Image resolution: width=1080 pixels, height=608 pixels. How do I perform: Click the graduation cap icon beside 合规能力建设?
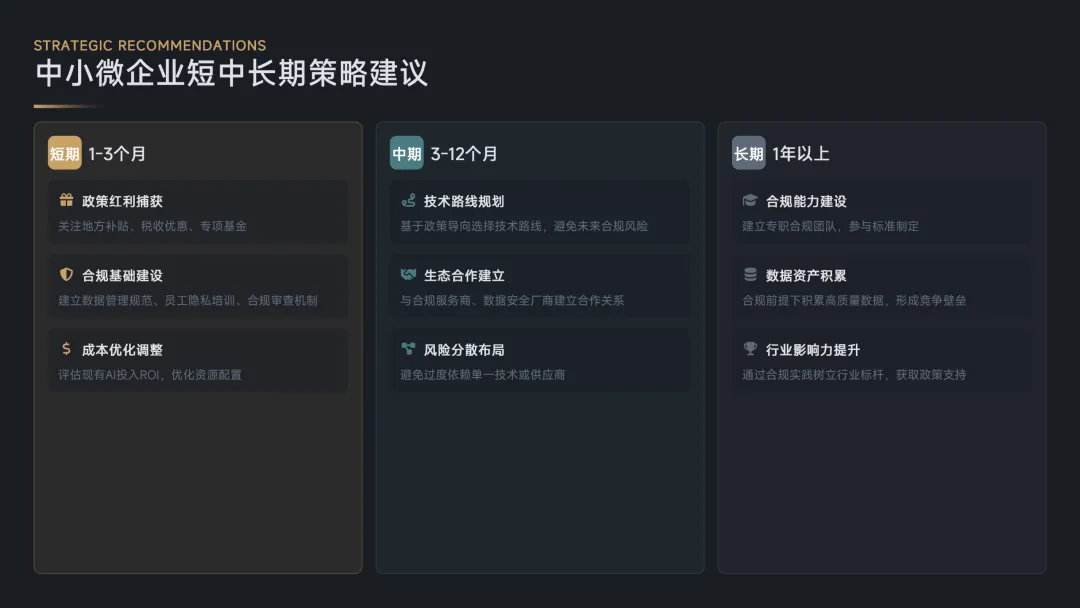coord(750,201)
